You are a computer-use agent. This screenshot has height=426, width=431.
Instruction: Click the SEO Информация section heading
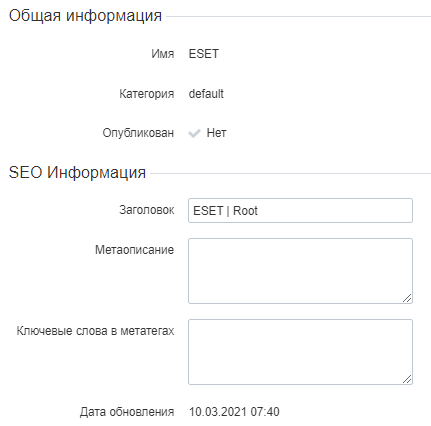(77, 173)
